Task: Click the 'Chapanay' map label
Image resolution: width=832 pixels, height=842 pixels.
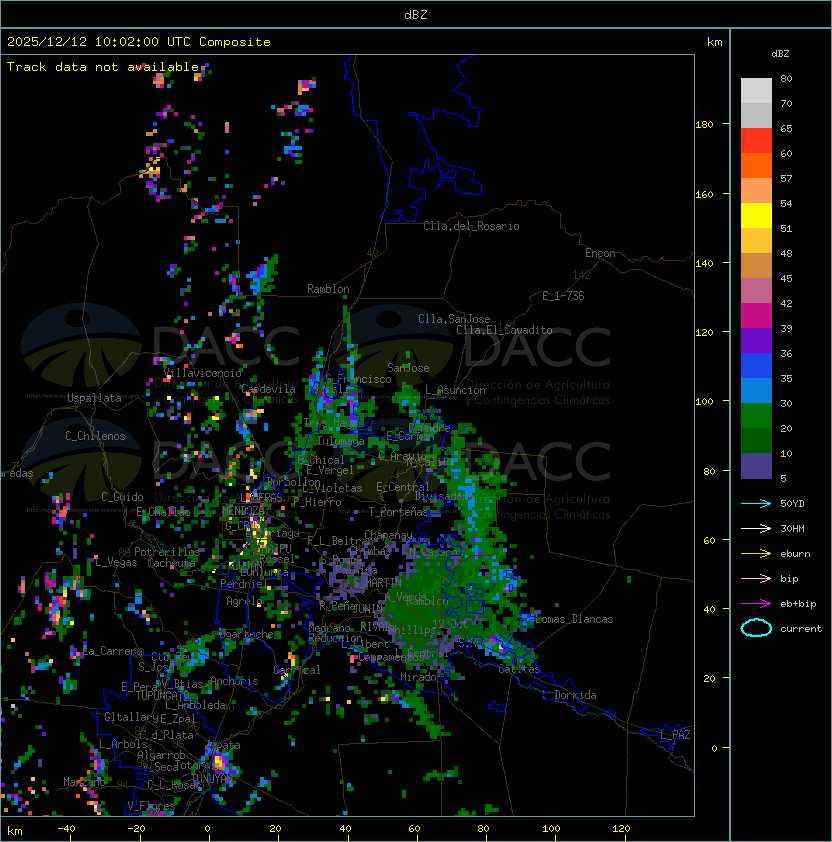Action: click(x=388, y=535)
